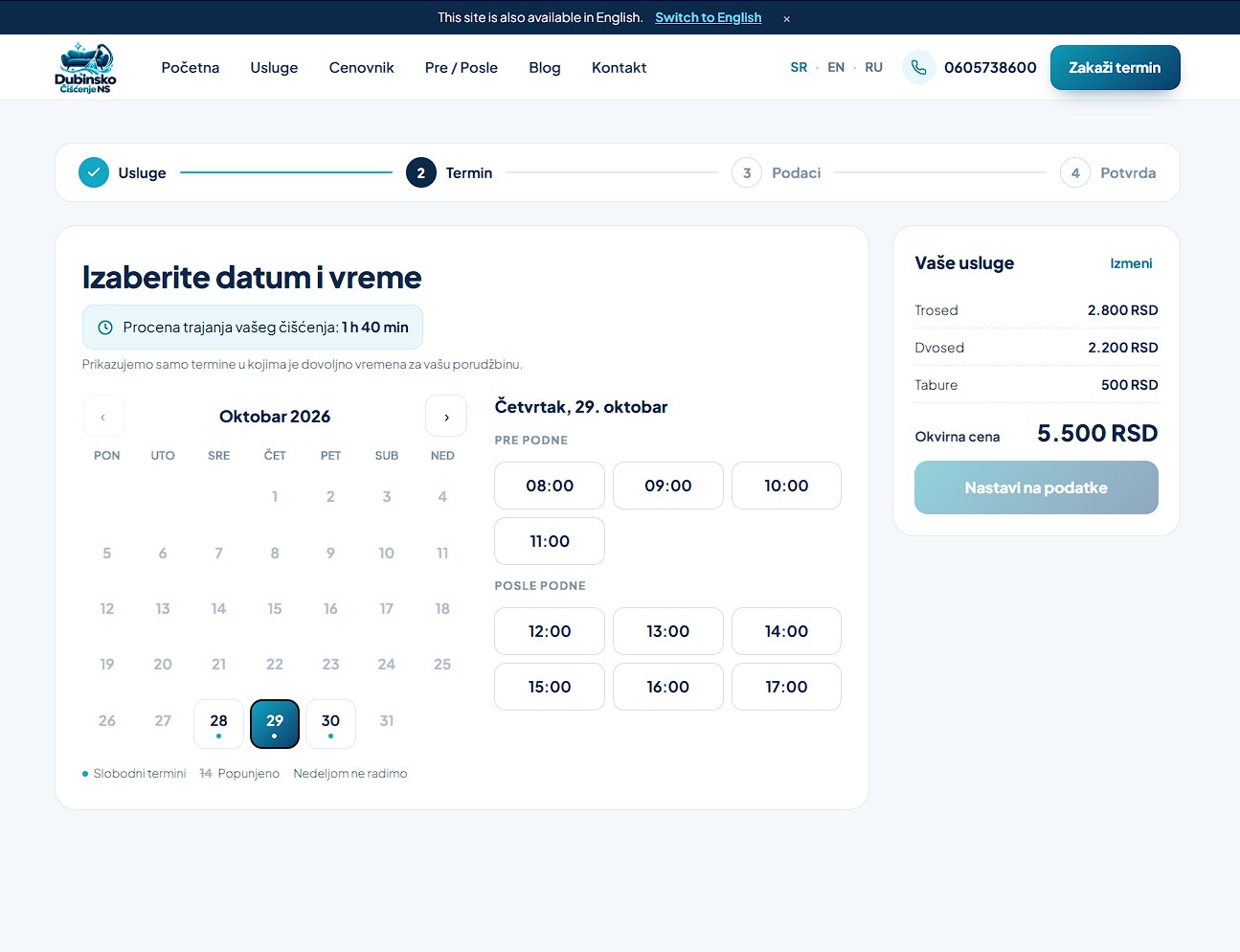Click the Oktobar 2026 month label
Image resolution: width=1240 pixels, height=952 pixels.
[275, 417]
